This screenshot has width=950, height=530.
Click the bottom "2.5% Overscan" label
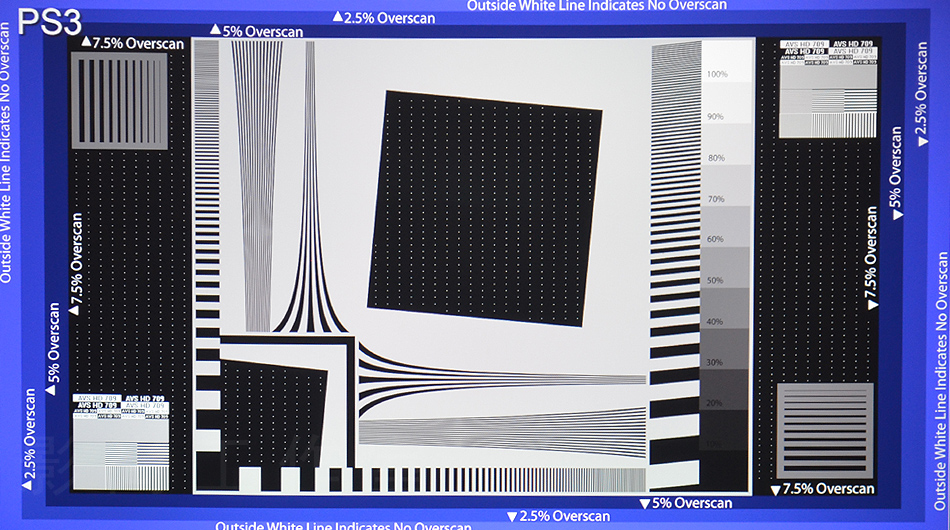point(559,516)
